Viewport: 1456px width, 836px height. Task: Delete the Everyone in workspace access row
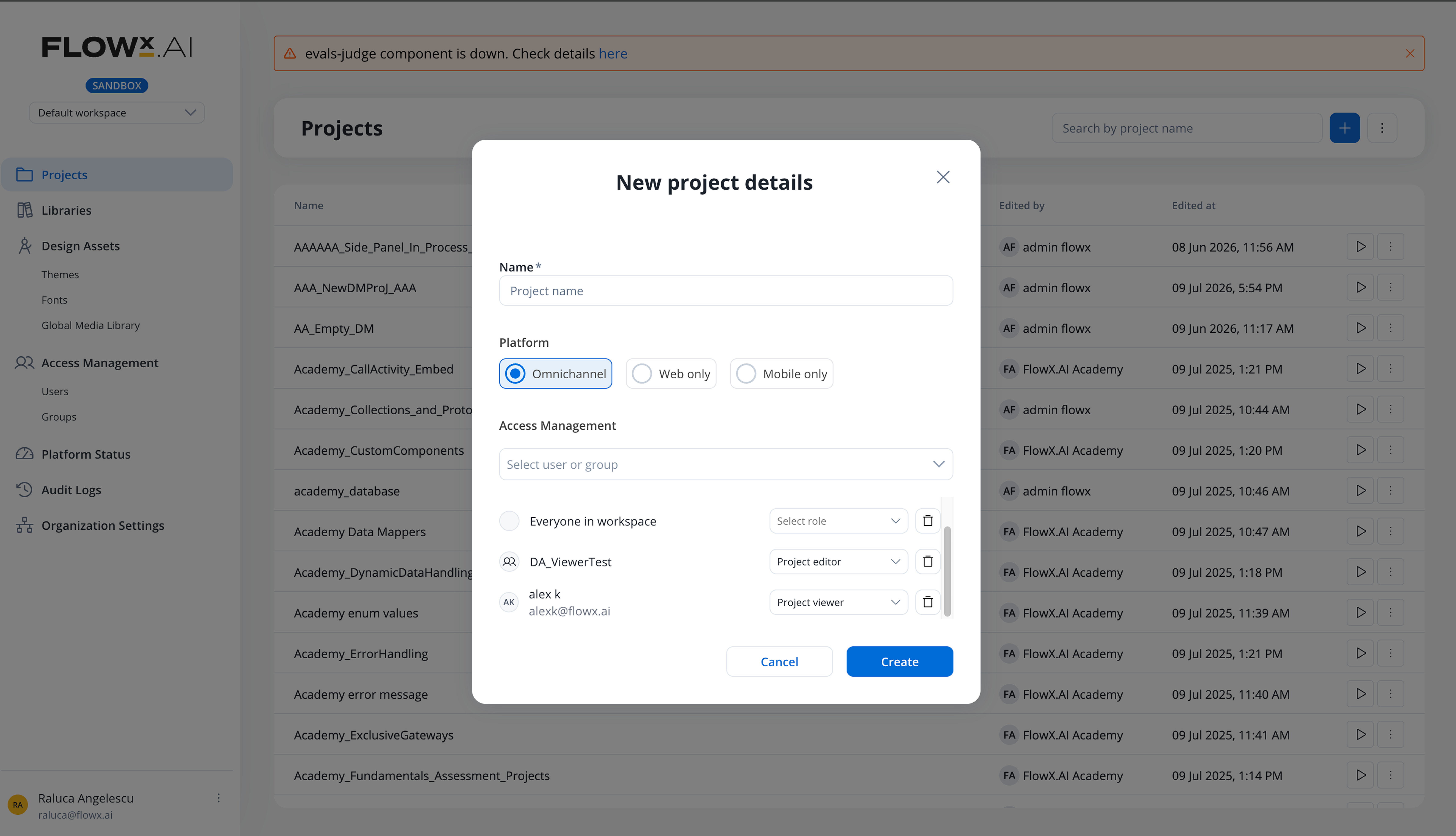point(928,521)
